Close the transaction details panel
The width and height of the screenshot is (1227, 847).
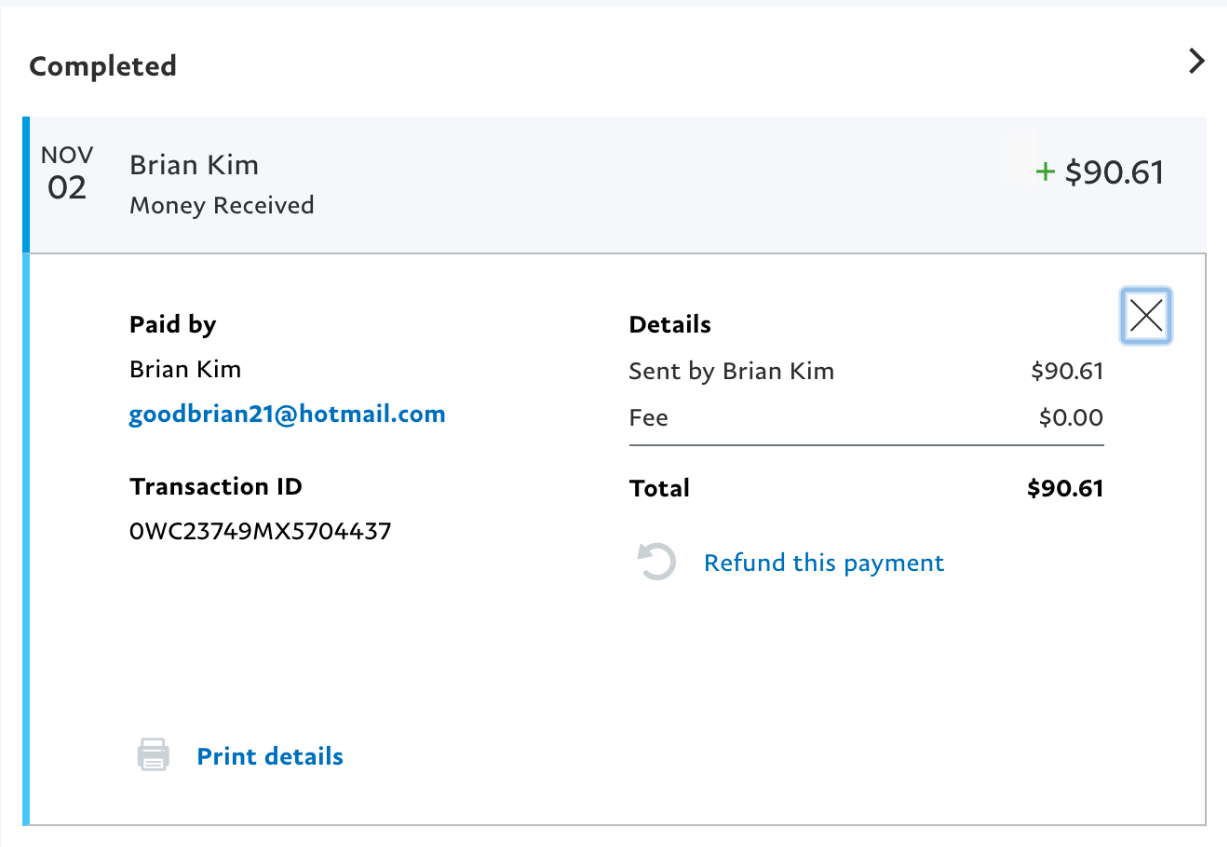tap(1146, 316)
